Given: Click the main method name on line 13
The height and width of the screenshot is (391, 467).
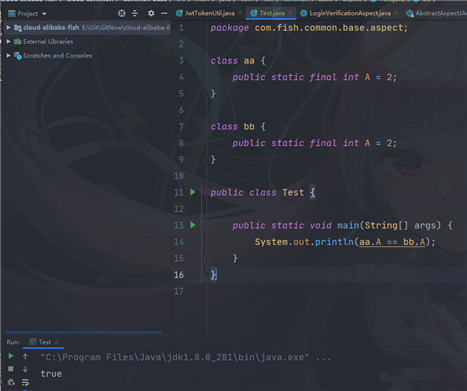Looking at the screenshot, I should [348, 226].
